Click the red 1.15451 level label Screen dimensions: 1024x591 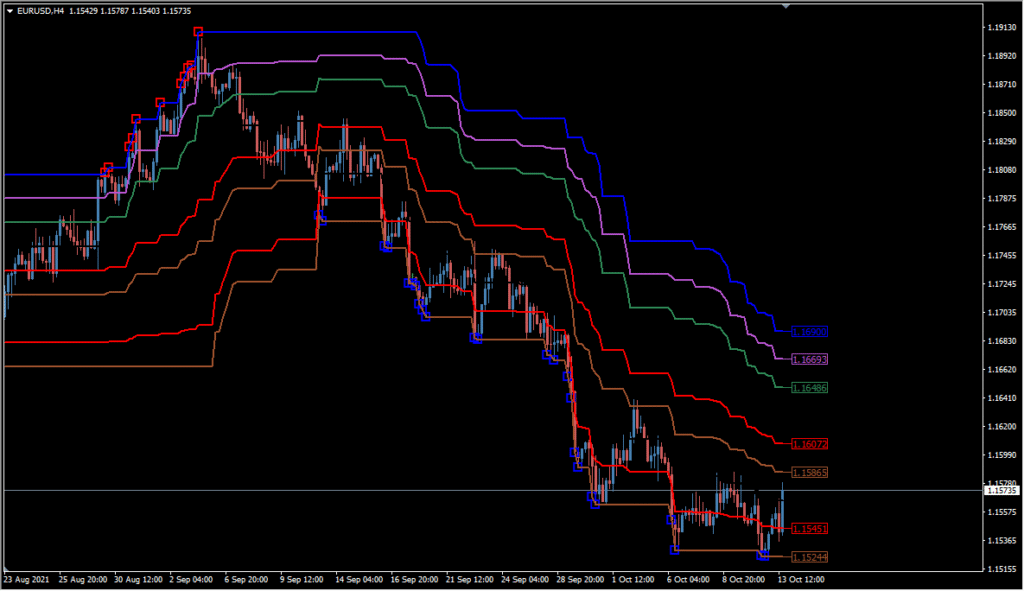coord(809,528)
